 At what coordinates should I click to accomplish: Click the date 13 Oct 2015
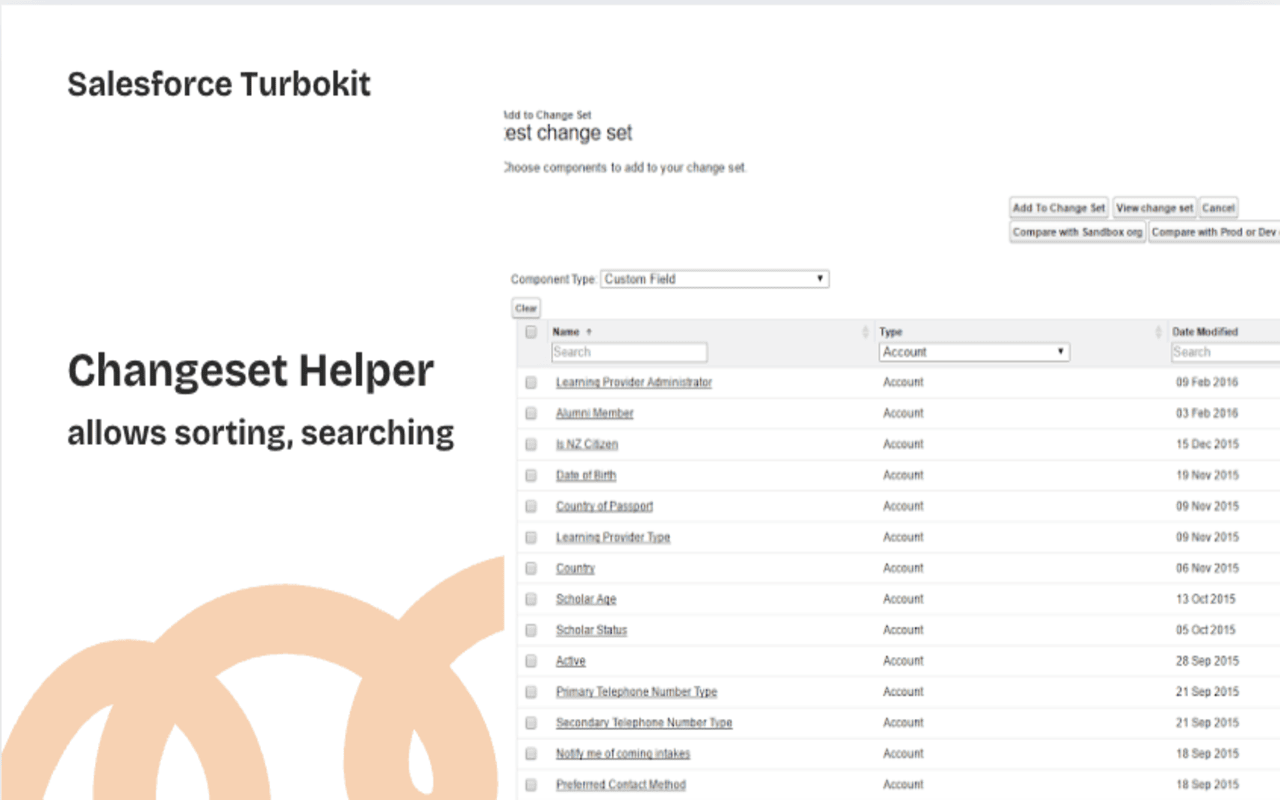[1205, 600]
